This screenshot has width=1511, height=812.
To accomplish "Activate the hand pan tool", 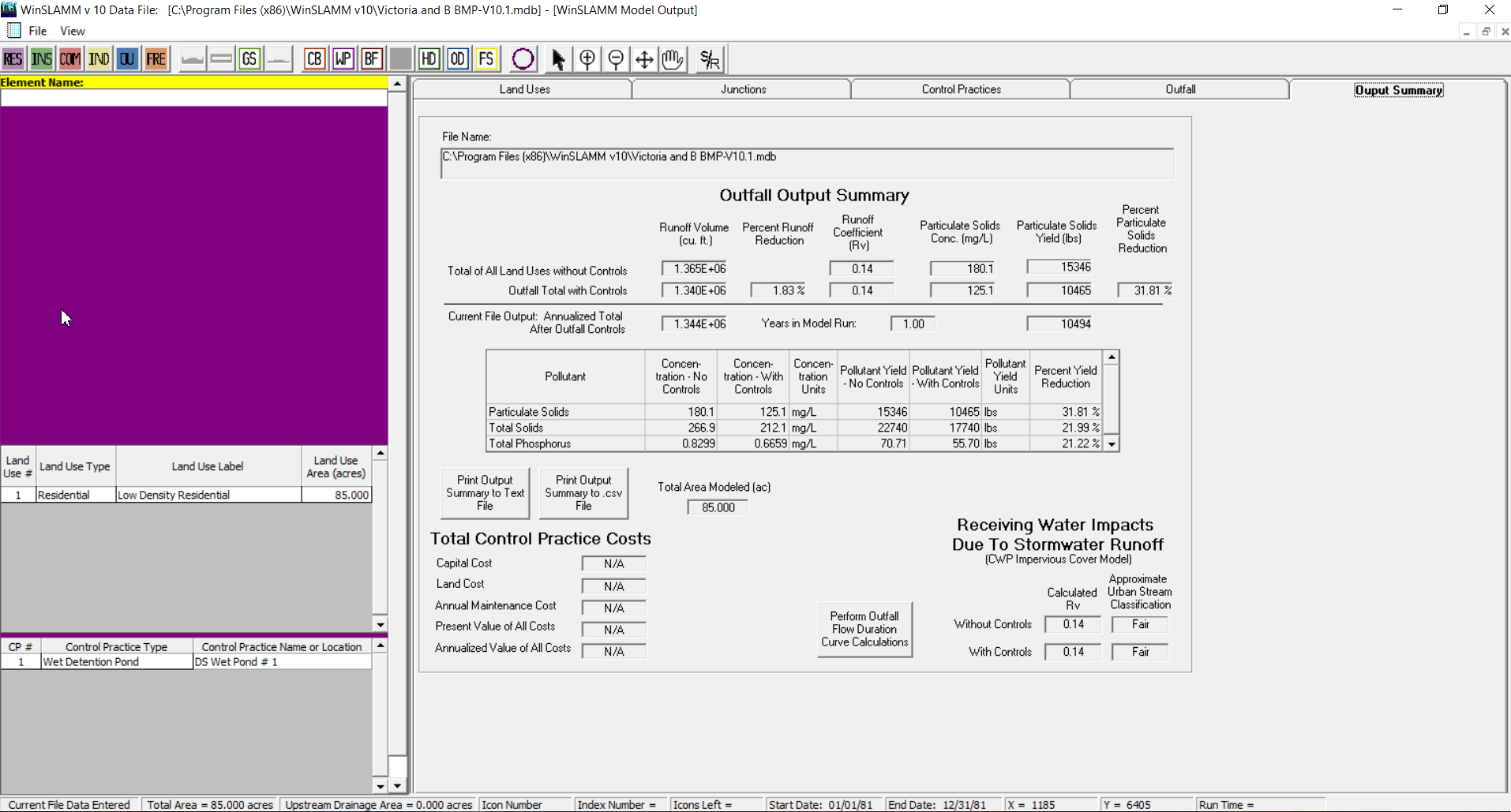I will pos(672,58).
